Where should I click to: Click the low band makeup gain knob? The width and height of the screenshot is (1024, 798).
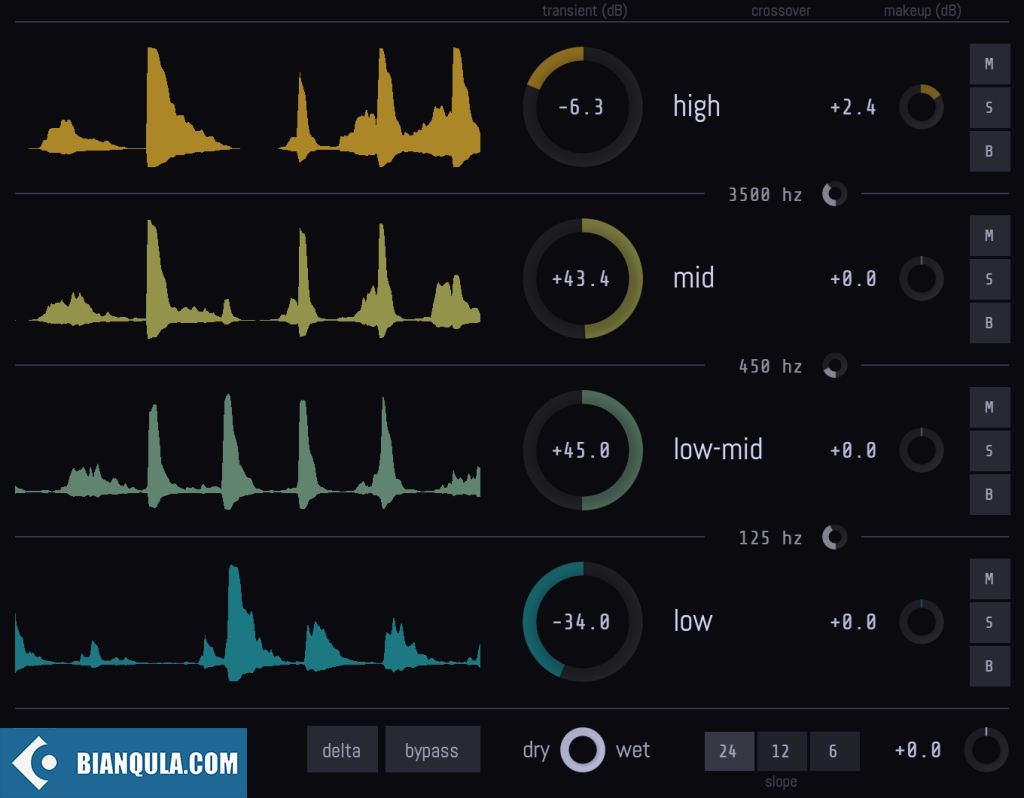click(x=921, y=622)
